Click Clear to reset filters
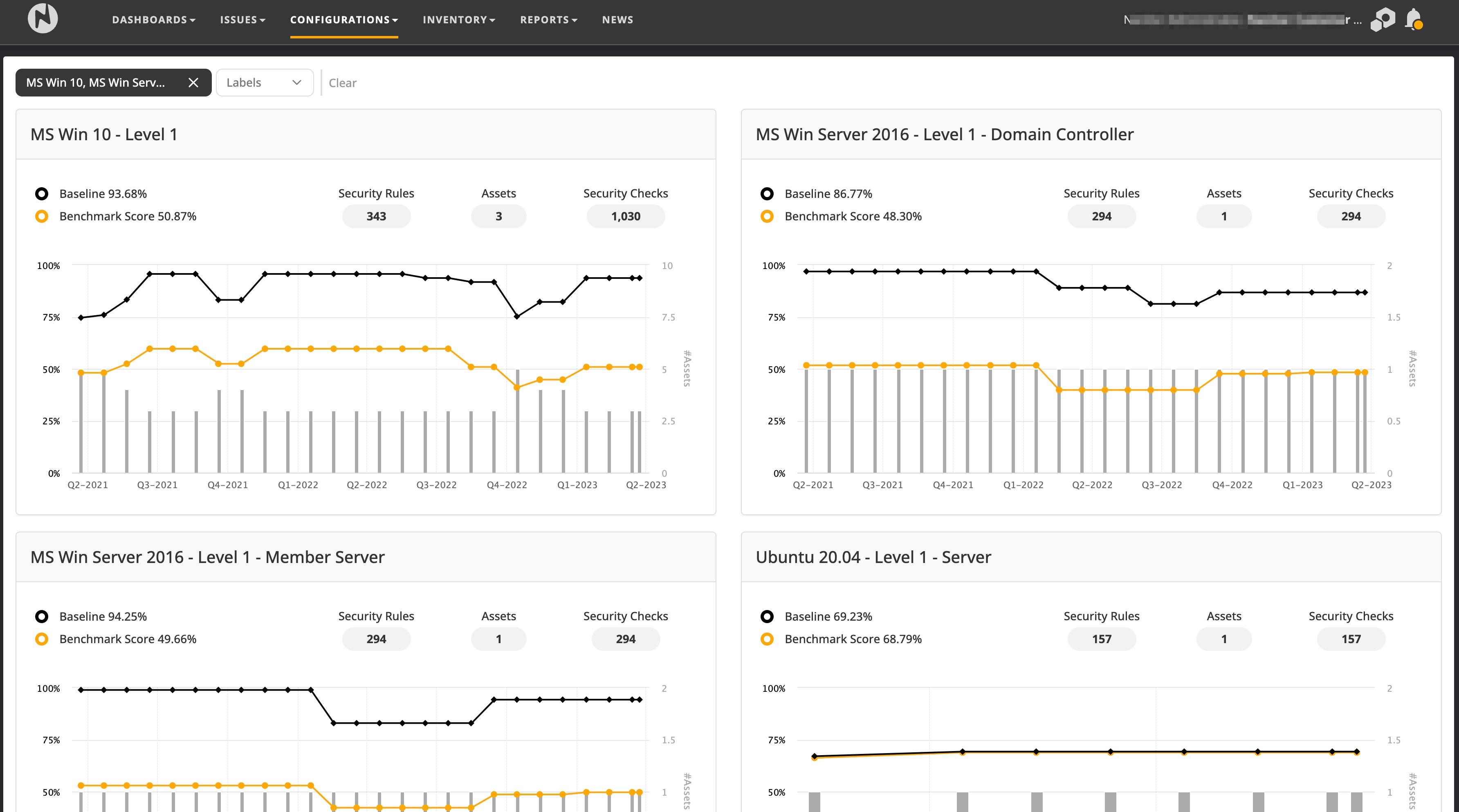Screen dimensions: 1459x812 342,83
